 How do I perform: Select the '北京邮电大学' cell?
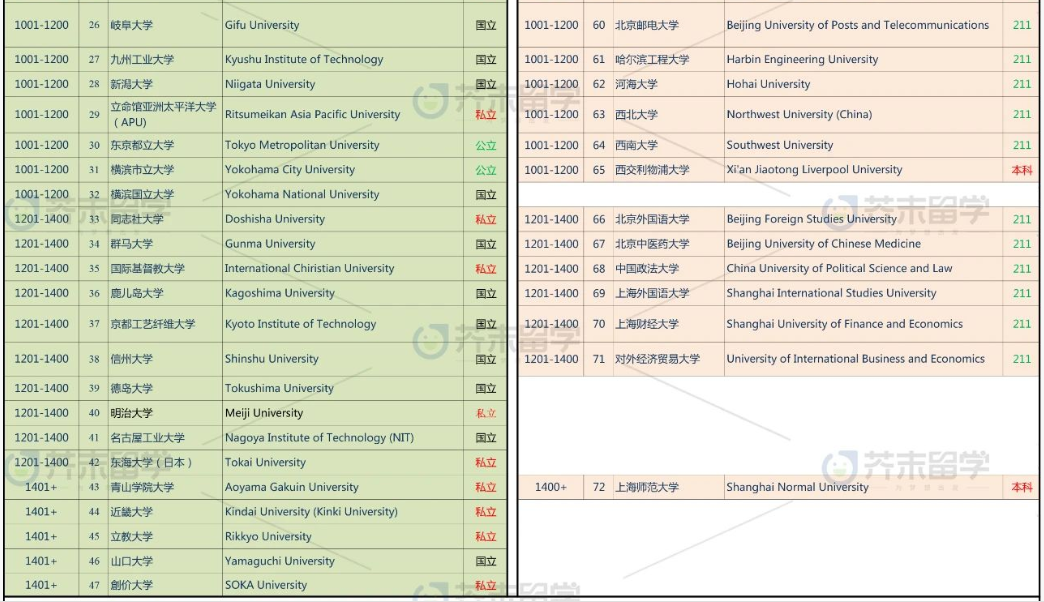coord(668,25)
